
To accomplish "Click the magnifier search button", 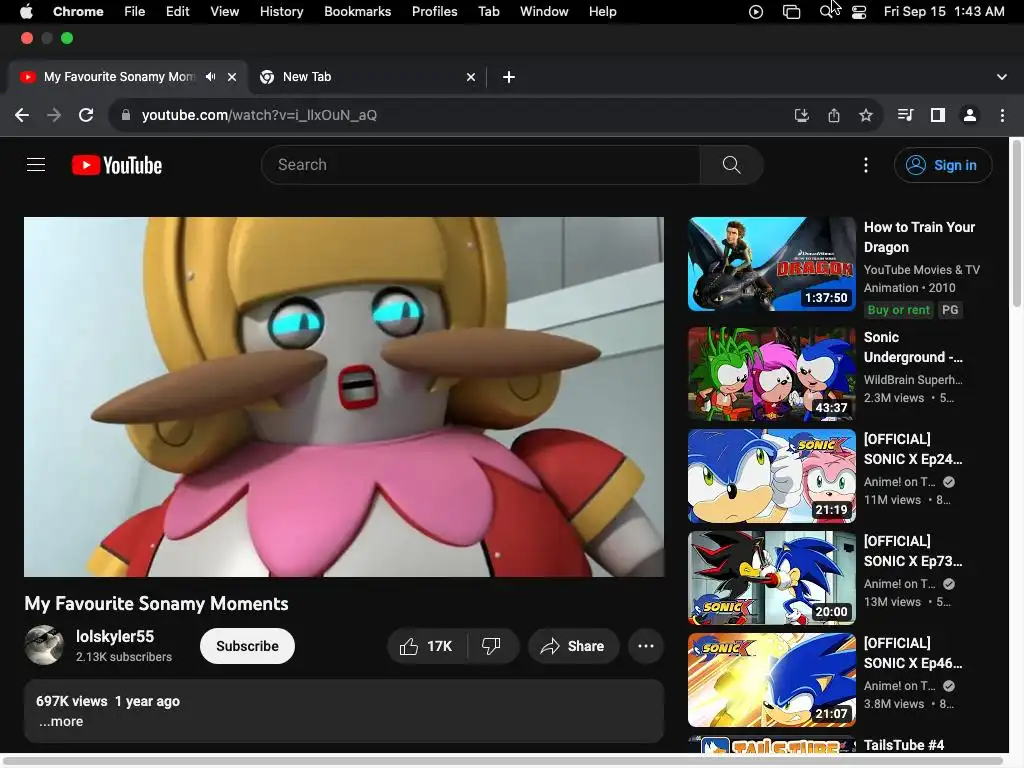I will (x=731, y=165).
